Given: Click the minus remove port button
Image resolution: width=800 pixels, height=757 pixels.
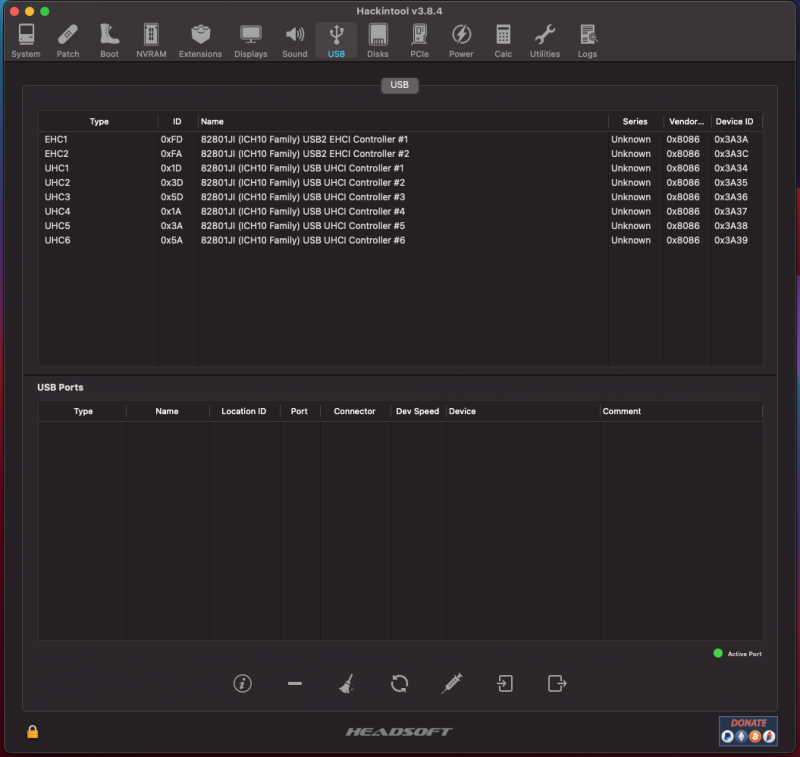Looking at the screenshot, I should click(295, 684).
